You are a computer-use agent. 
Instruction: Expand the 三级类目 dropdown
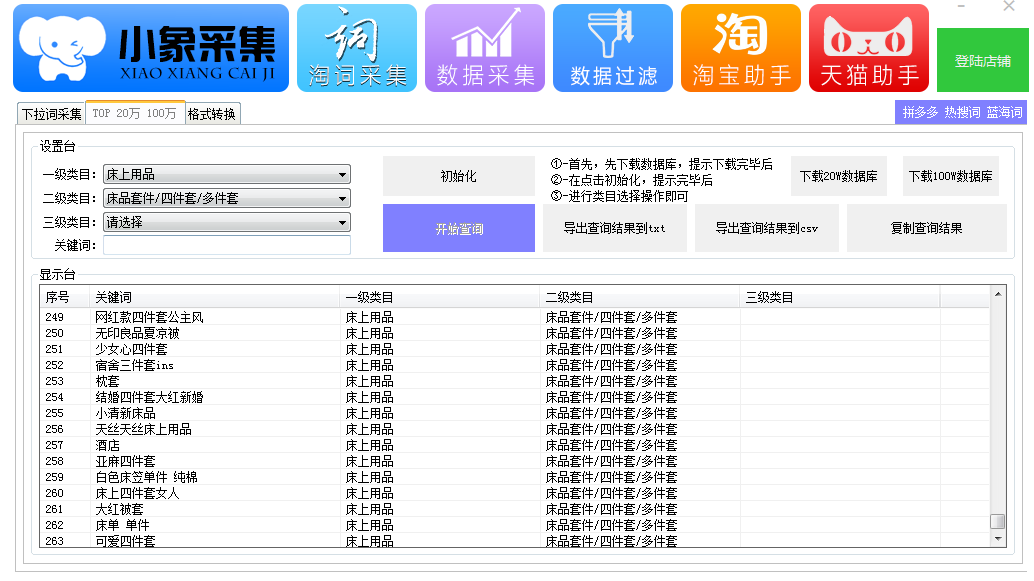(x=227, y=222)
